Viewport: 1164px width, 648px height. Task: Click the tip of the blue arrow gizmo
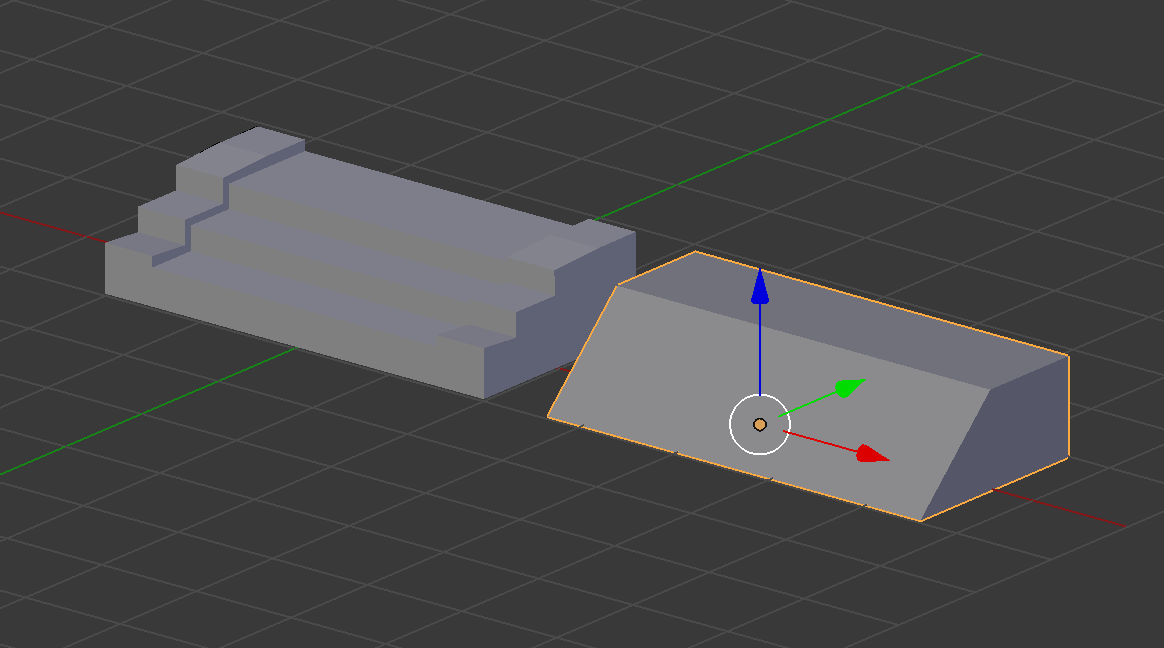pyautogui.click(x=762, y=270)
